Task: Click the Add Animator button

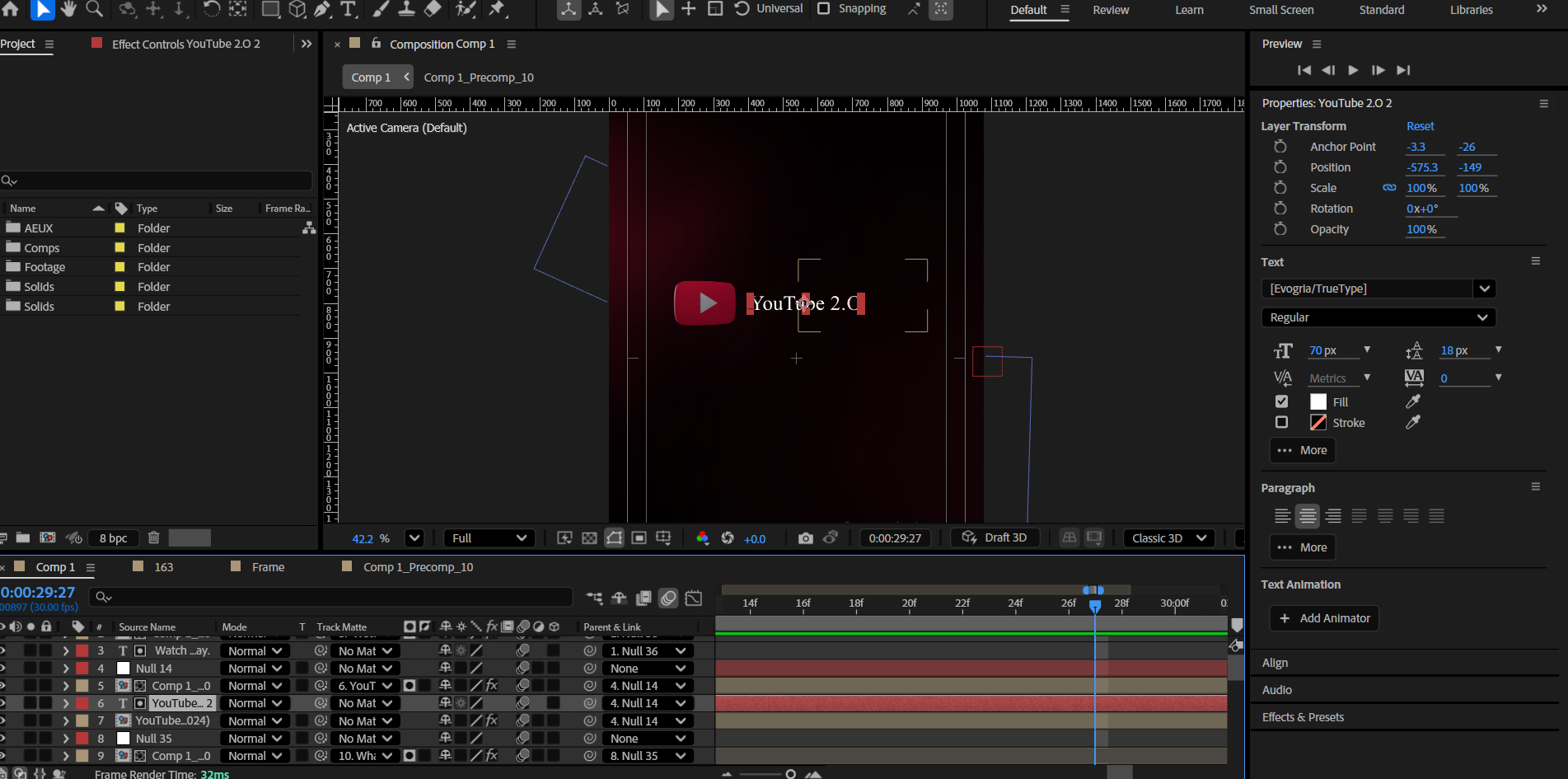Action: (x=1324, y=618)
